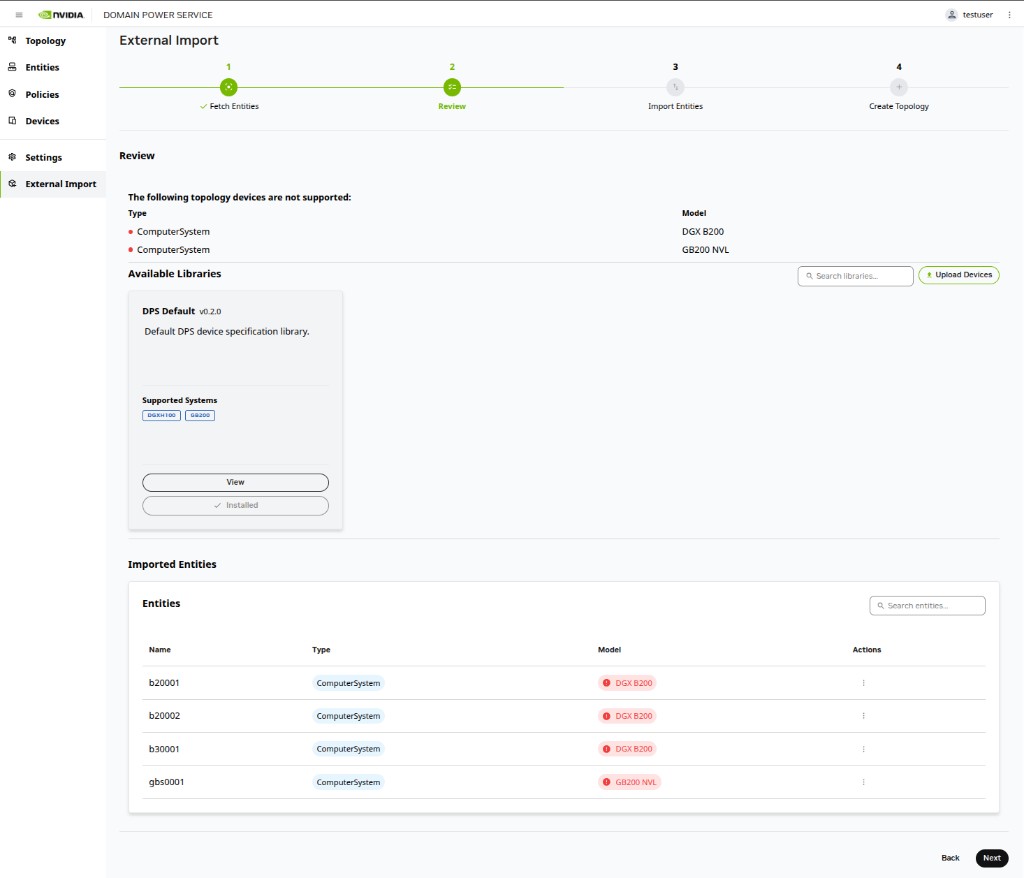Click ComputerSystem type tag for gbs0001
The width and height of the screenshot is (1024, 878).
tap(348, 782)
